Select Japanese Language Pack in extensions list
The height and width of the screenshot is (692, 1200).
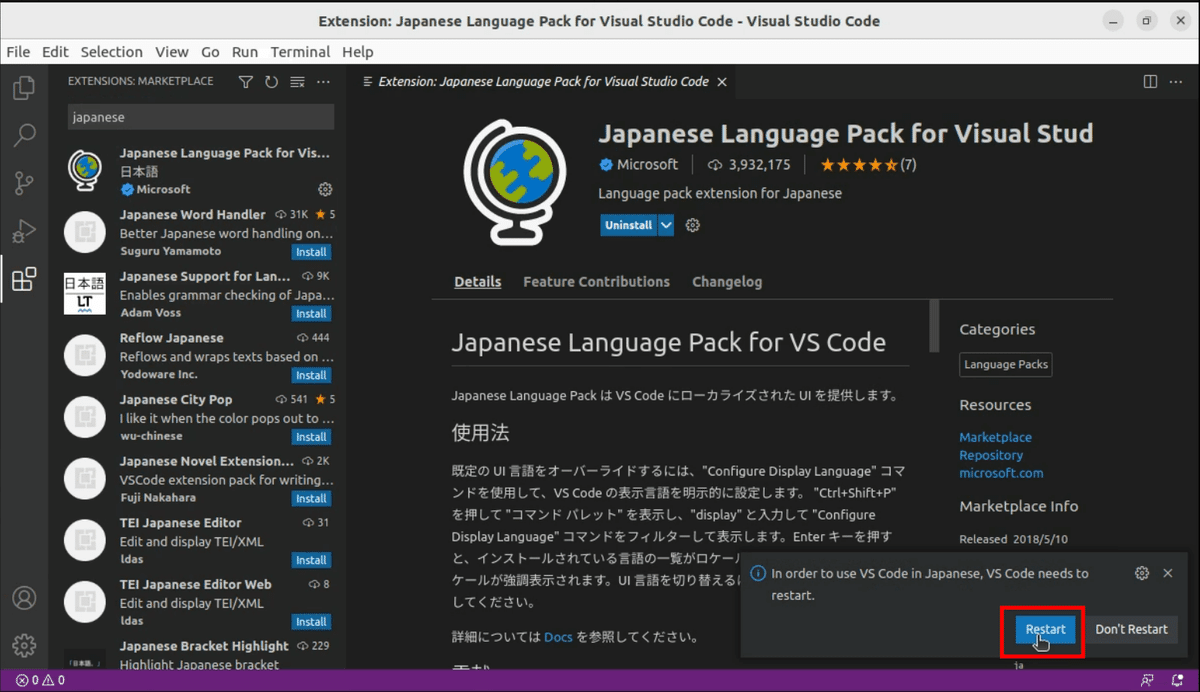198,171
